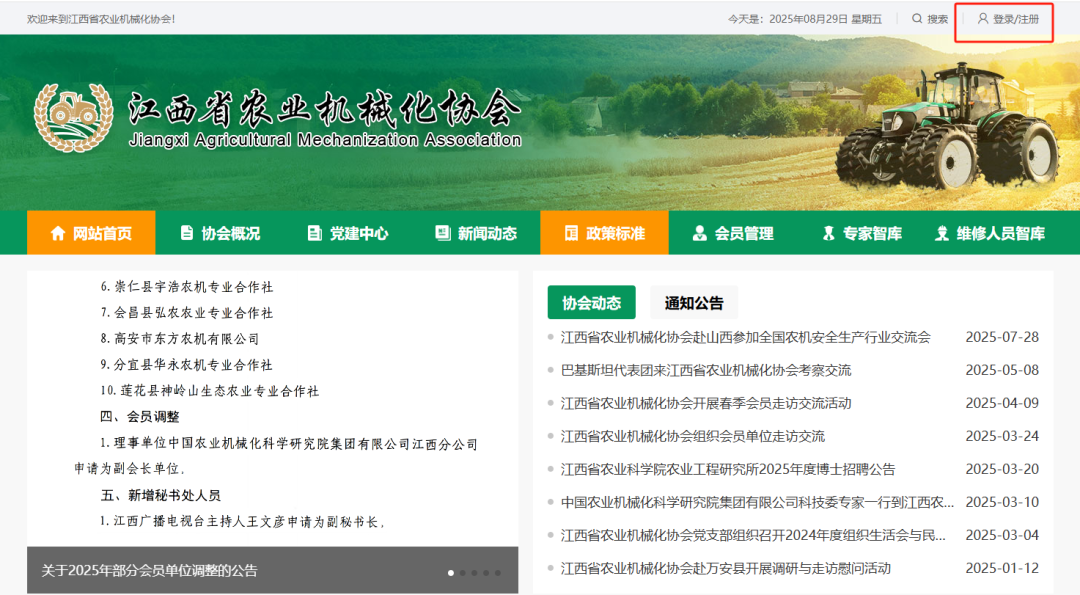Viewport: 1080px width, 595px height.
Task: Open the 赴山西参加全国农机安全生产 article
Action: point(745,337)
